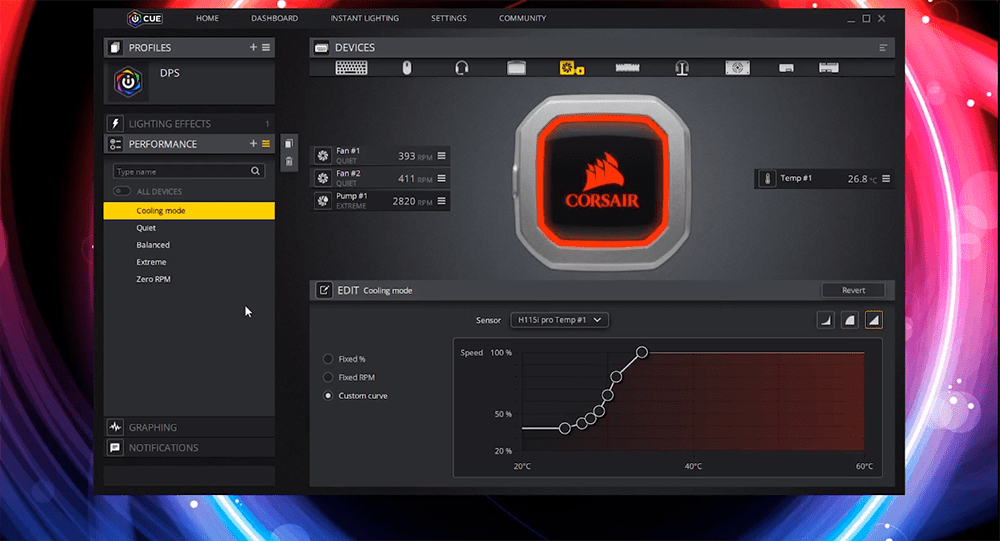Select the keyboard device icon
The width and height of the screenshot is (1000, 541).
351,68
